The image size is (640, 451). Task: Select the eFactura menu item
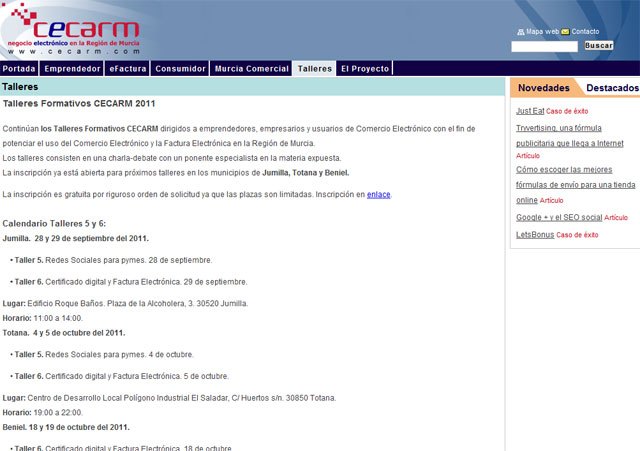click(127, 69)
